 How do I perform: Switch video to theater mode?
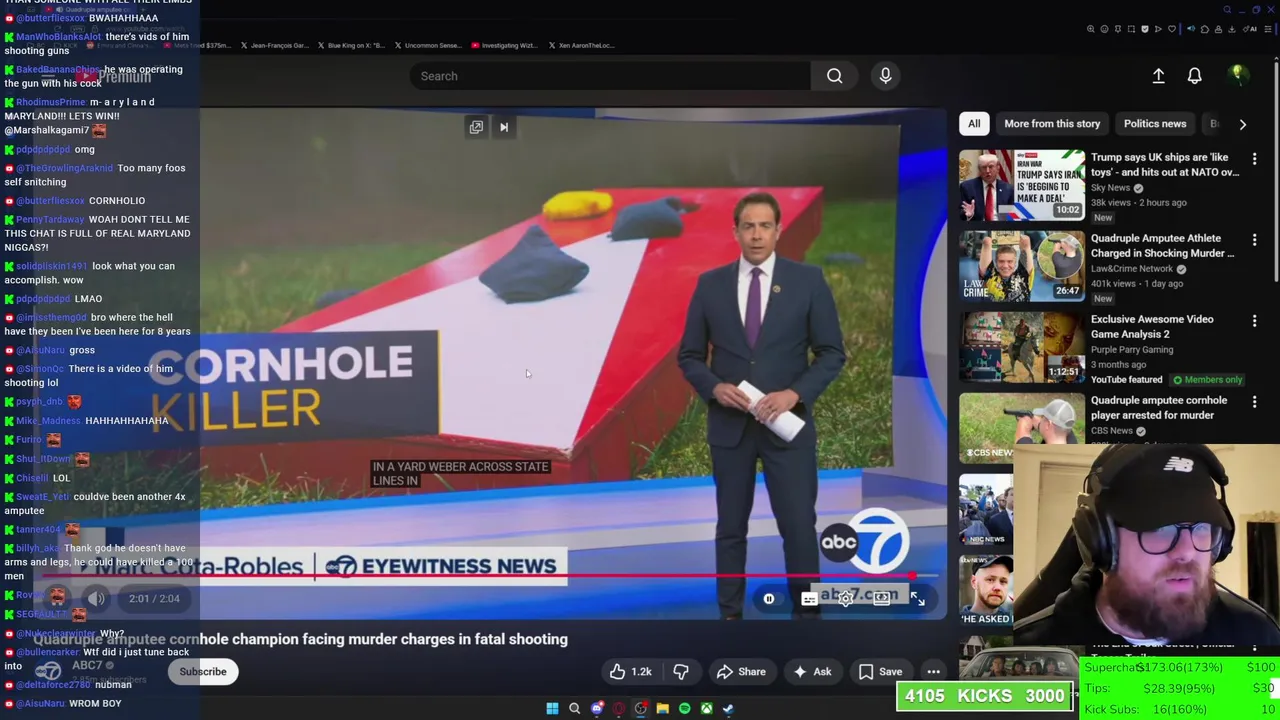click(x=882, y=599)
